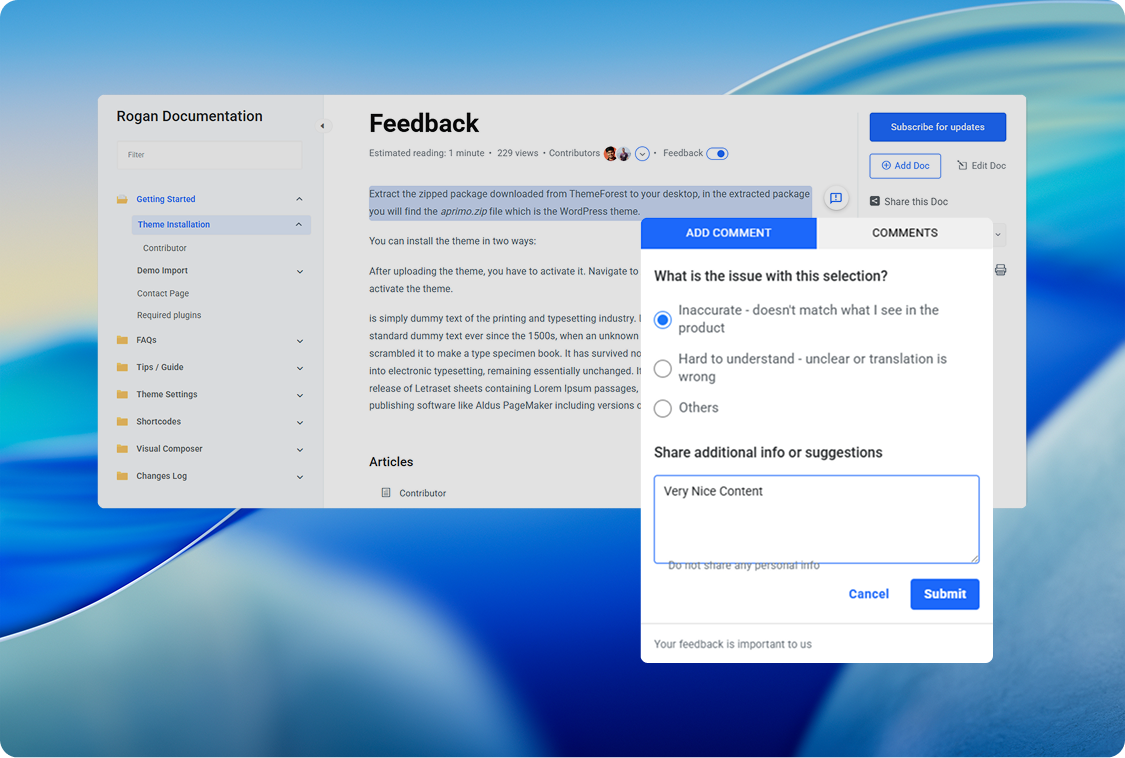Click the Share this Doc icon
This screenshot has height=758, width=1125.
[875, 201]
